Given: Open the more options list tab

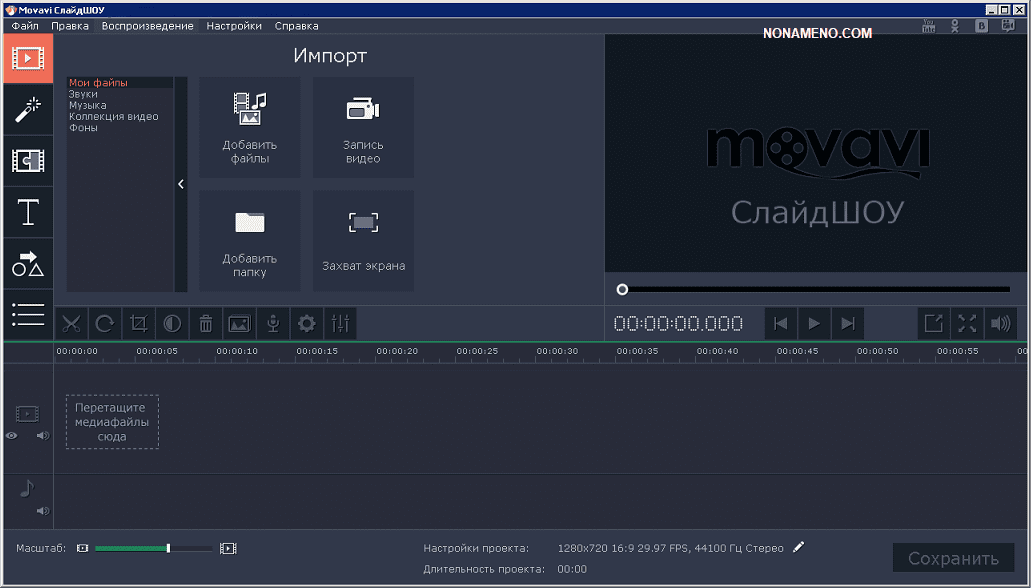Looking at the screenshot, I should point(27,314).
